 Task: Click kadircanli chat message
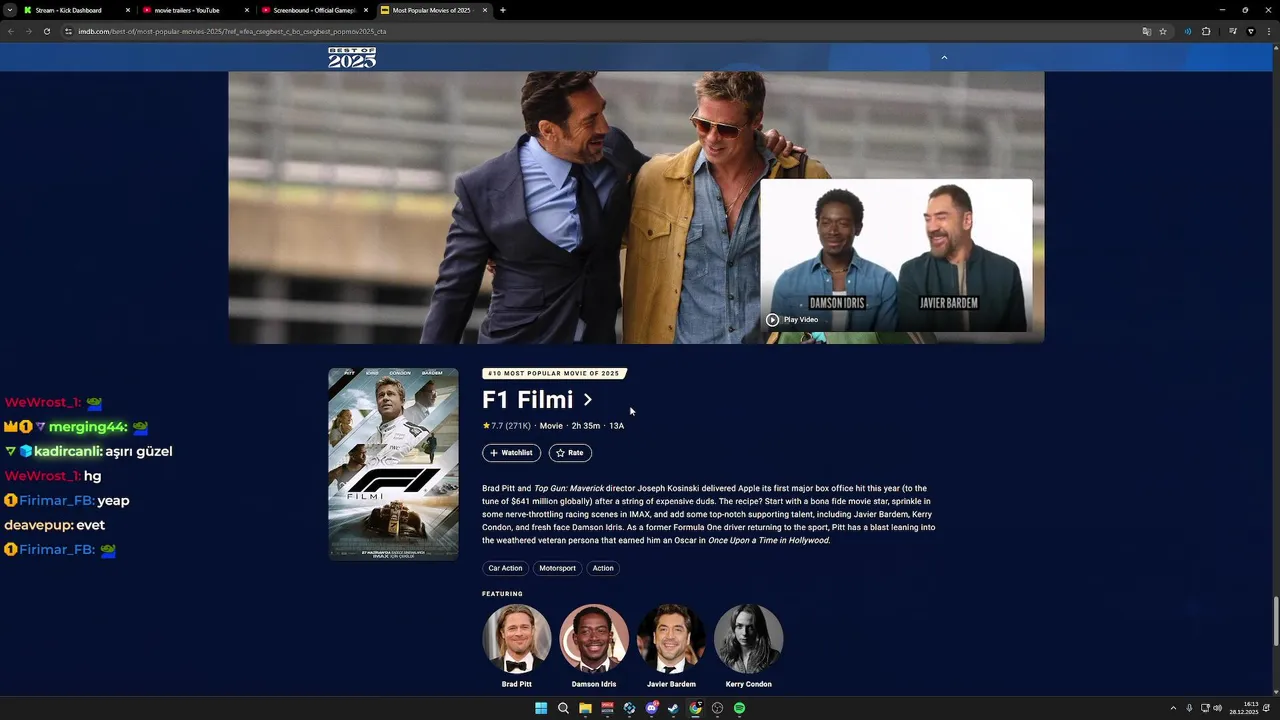coord(88,451)
